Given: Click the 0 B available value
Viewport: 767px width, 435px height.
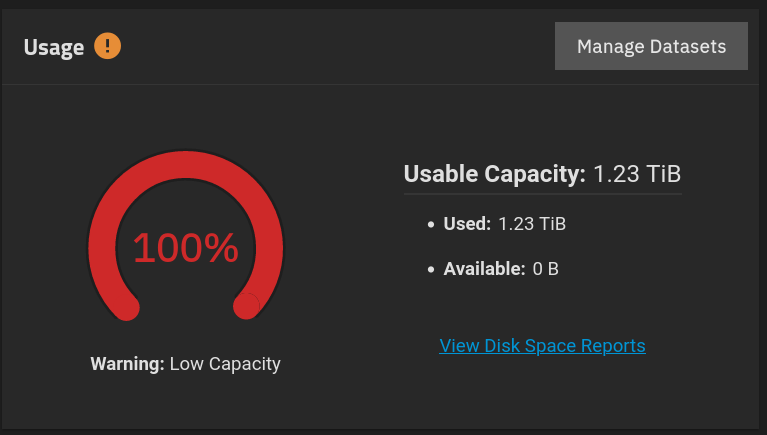Looking at the screenshot, I should click(x=545, y=268).
